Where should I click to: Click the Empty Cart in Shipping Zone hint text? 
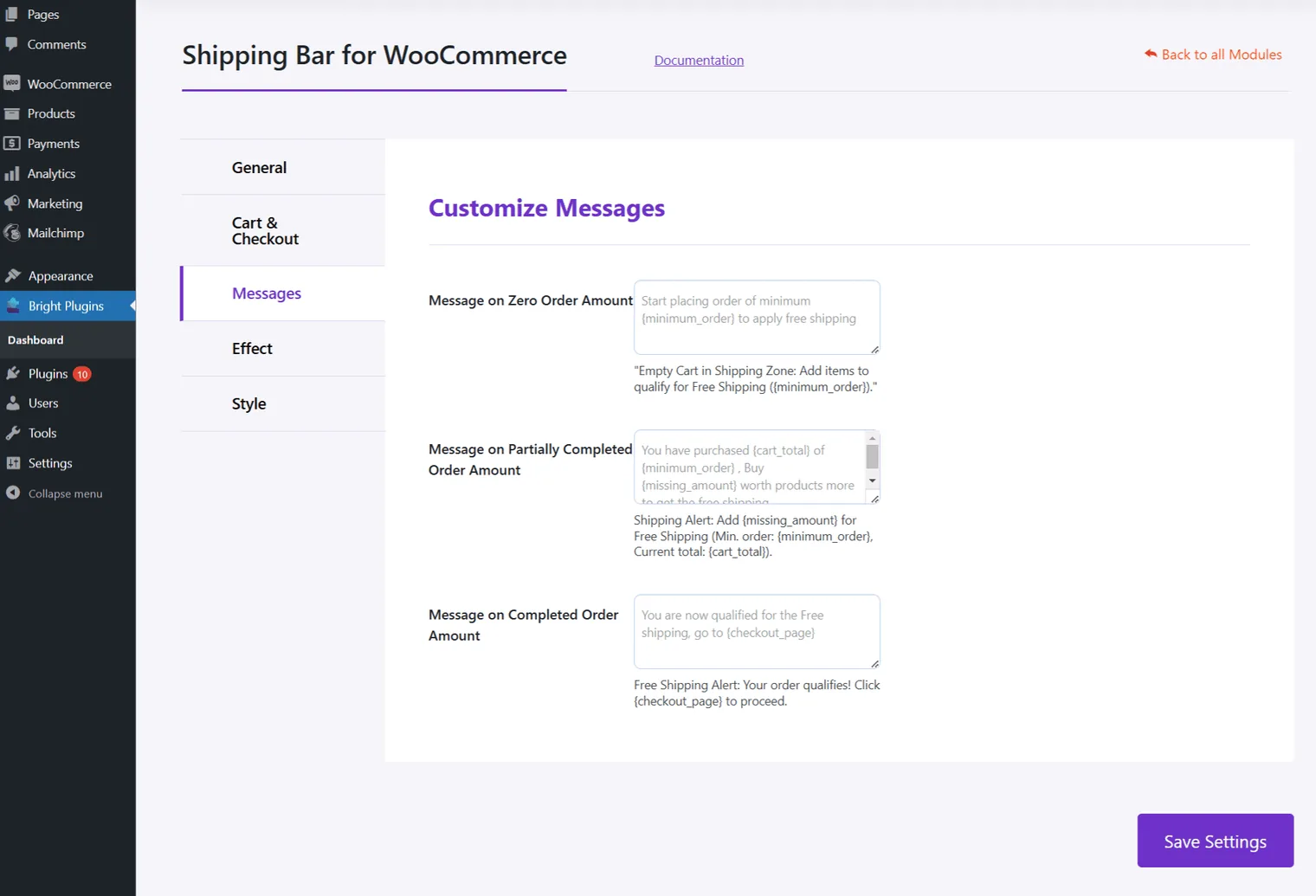click(755, 378)
